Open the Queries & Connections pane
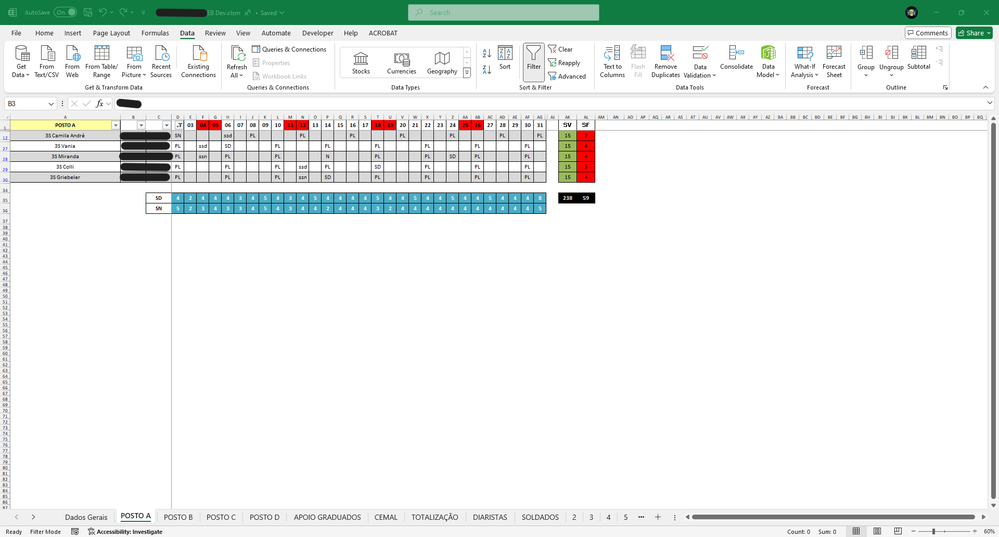Screen dimensions: 999x537 point(289,49)
